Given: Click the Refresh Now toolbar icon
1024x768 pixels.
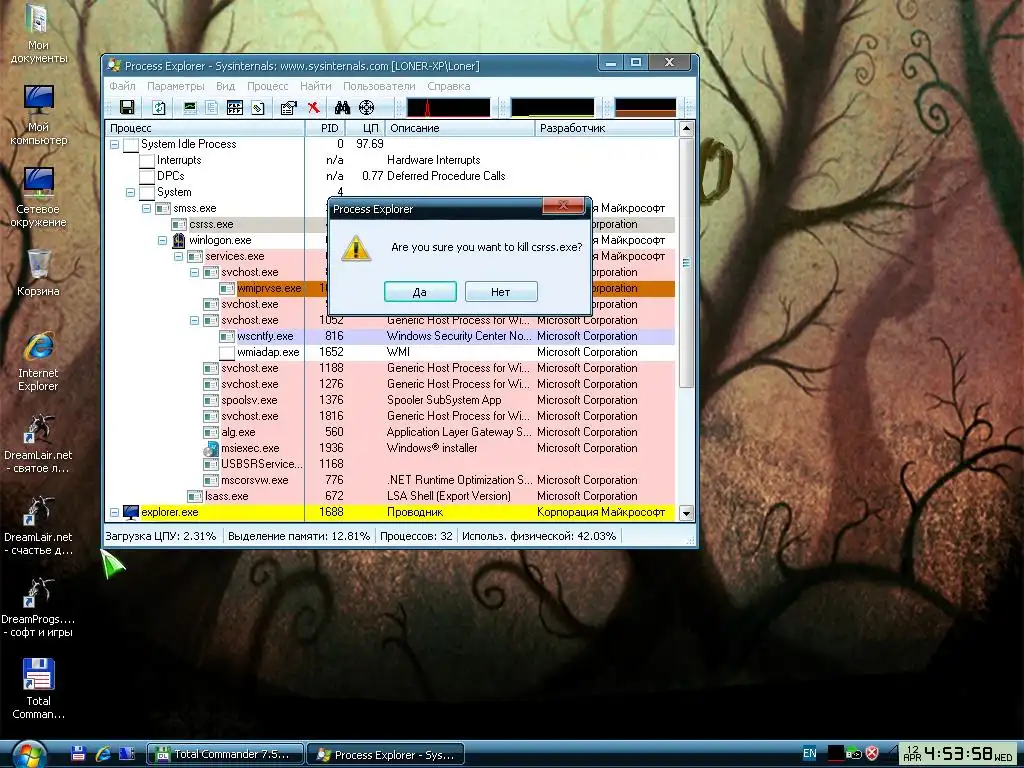Looking at the screenshot, I should [x=159, y=108].
